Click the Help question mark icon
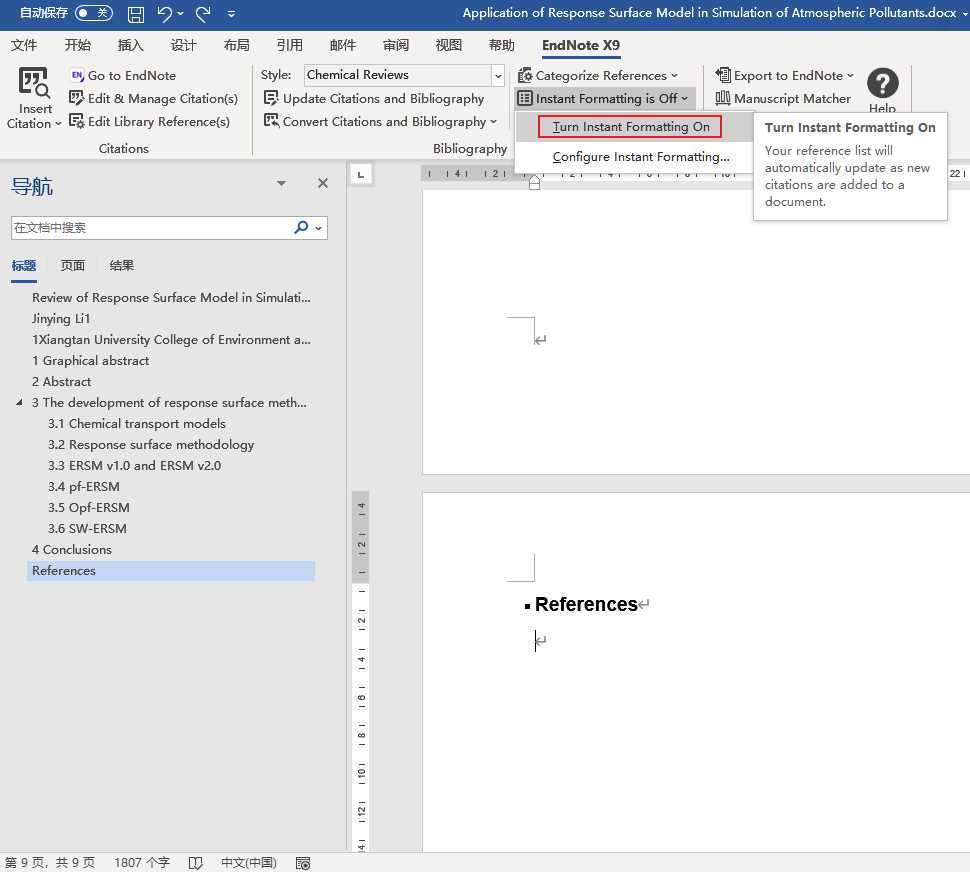This screenshot has width=970, height=872. click(x=882, y=83)
